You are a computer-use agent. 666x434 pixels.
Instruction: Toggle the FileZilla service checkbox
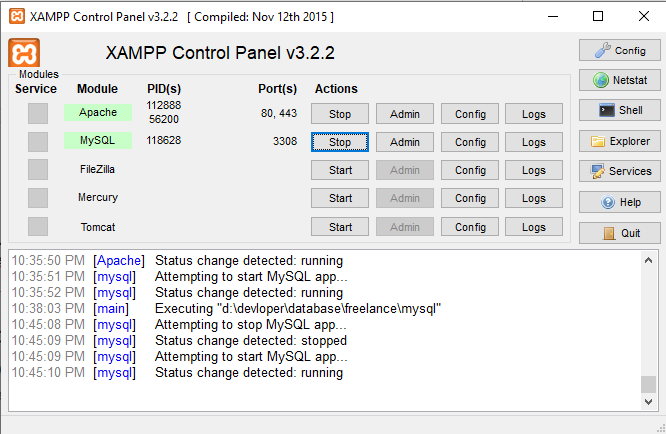[x=38, y=170]
